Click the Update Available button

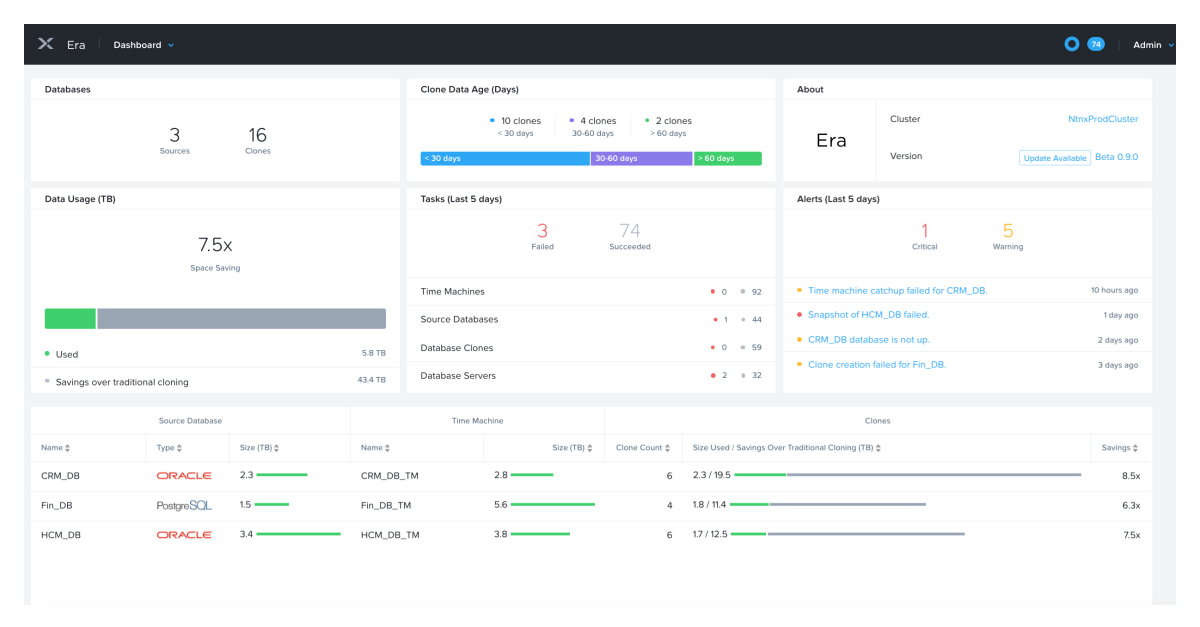coord(1054,157)
